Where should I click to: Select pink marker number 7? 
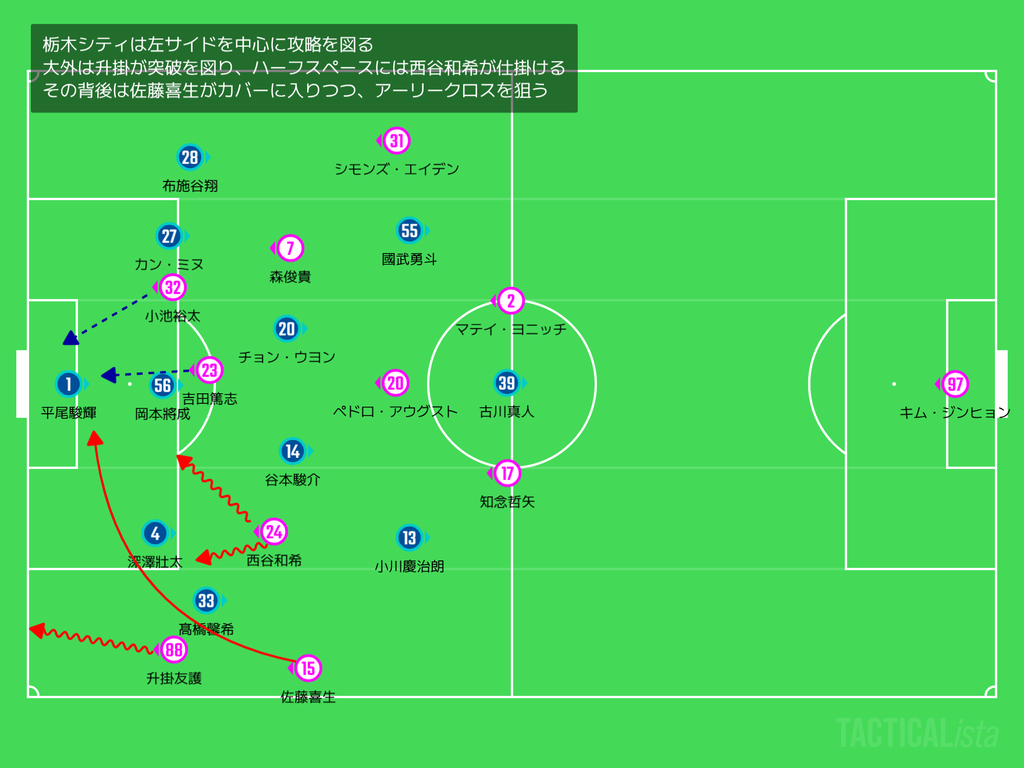point(290,248)
